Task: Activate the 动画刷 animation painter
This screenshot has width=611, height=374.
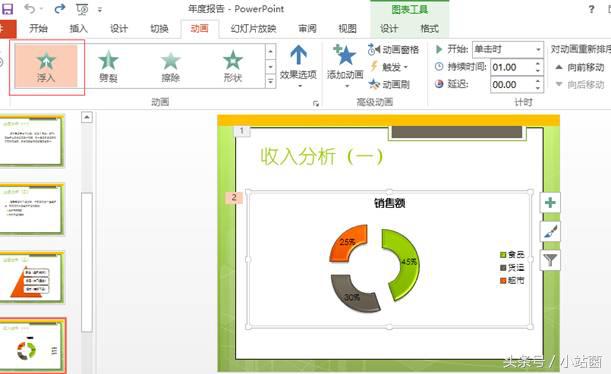Action: [389, 84]
